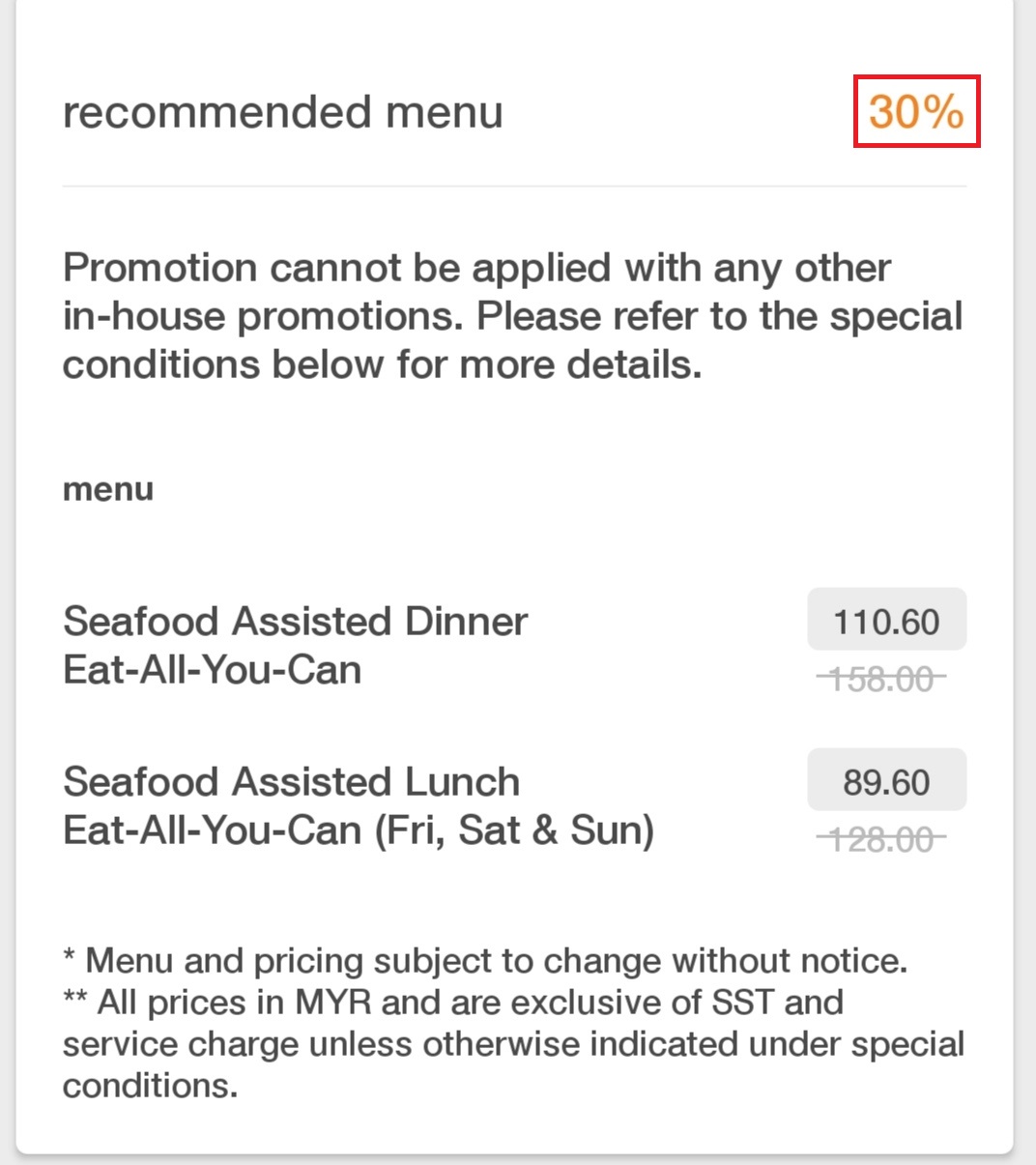1036x1165 pixels.
Task: Click the final 'conditions.' word in footnote
Action: [x=150, y=1085]
